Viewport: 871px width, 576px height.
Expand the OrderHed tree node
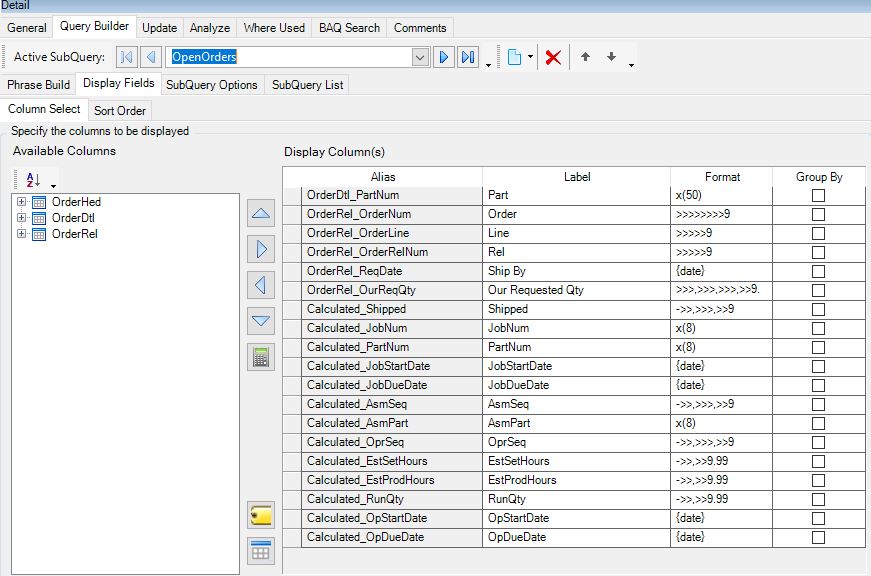point(21,202)
